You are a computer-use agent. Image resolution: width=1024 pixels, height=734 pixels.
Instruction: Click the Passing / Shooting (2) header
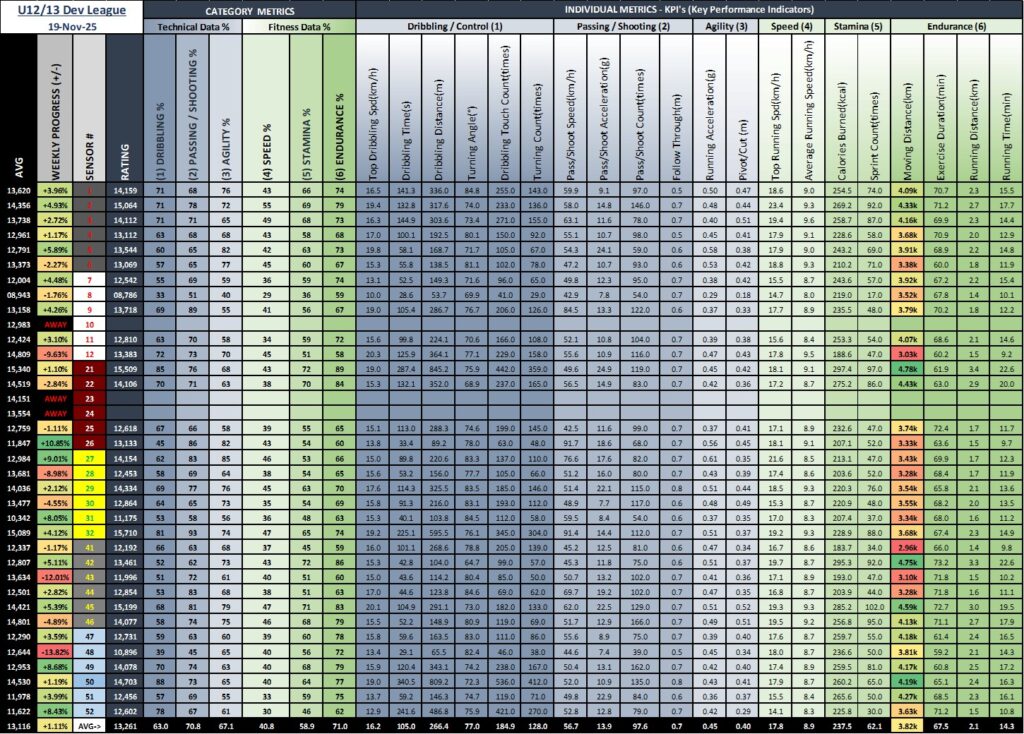pos(621,27)
